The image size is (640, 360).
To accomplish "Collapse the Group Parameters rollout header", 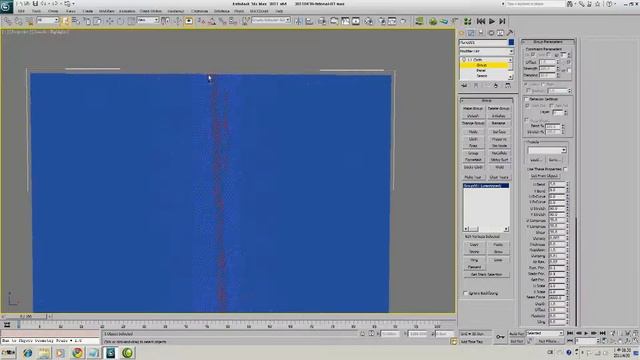I will [x=548, y=42].
